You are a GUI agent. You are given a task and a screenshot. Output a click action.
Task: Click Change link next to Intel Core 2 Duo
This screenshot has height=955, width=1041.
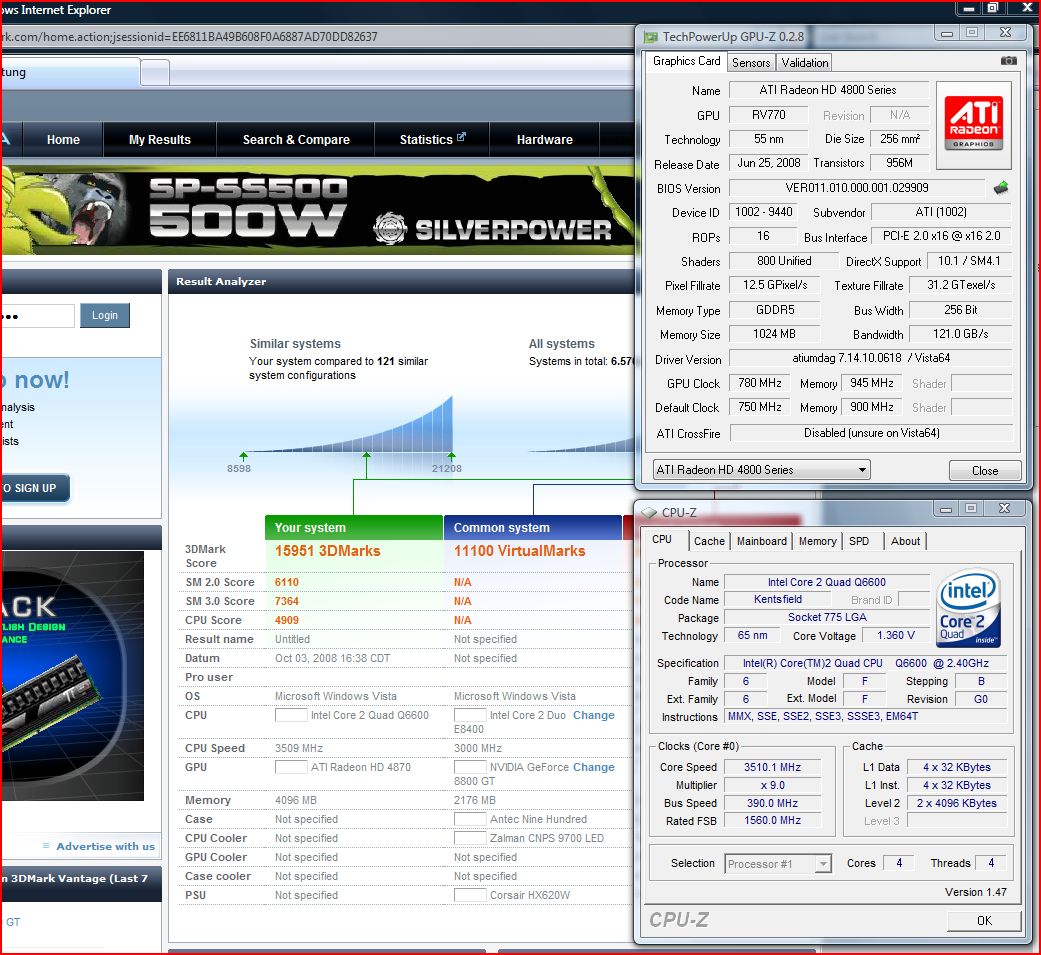pos(594,715)
